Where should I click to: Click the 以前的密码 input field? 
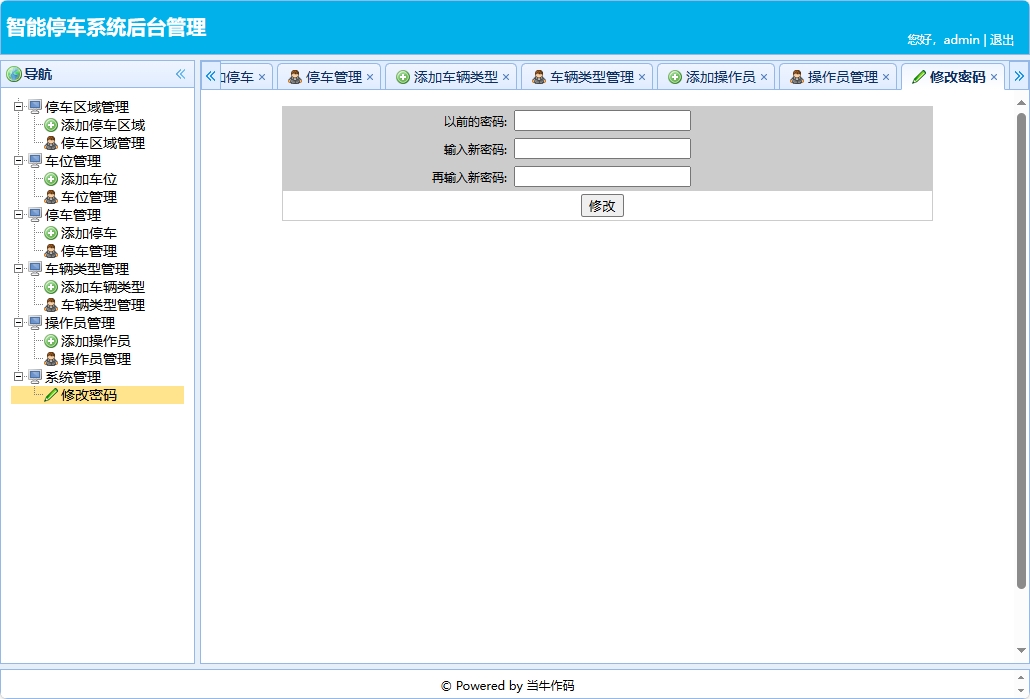601,120
